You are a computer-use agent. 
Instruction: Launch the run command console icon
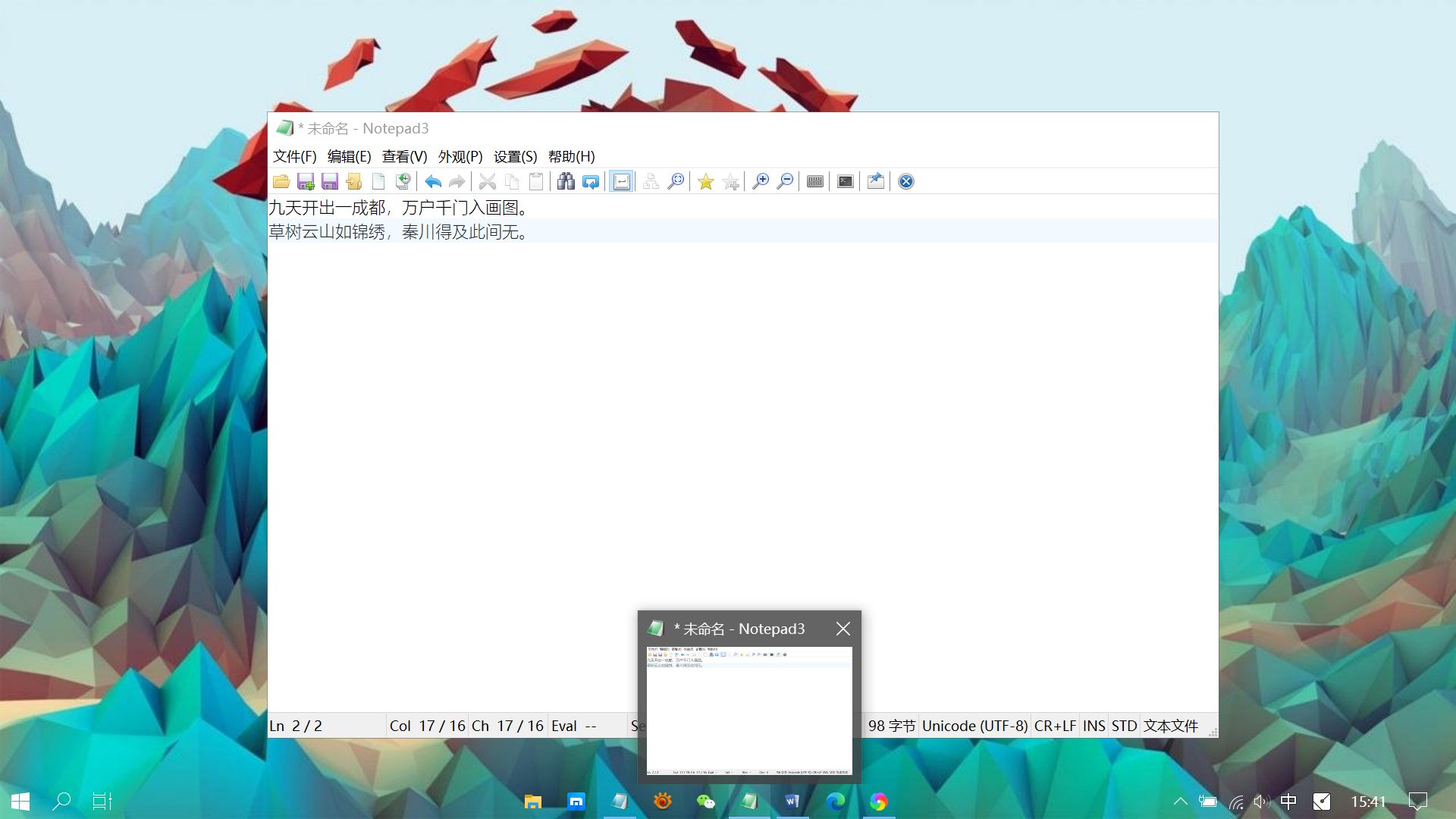(844, 181)
